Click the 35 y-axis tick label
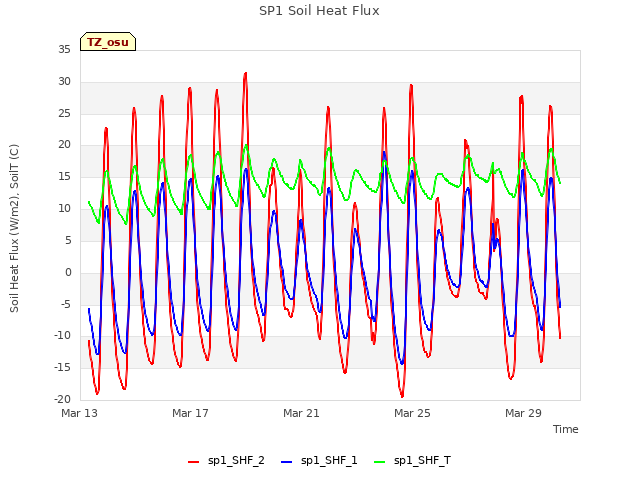The image size is (640, 480). pos(64,50)
